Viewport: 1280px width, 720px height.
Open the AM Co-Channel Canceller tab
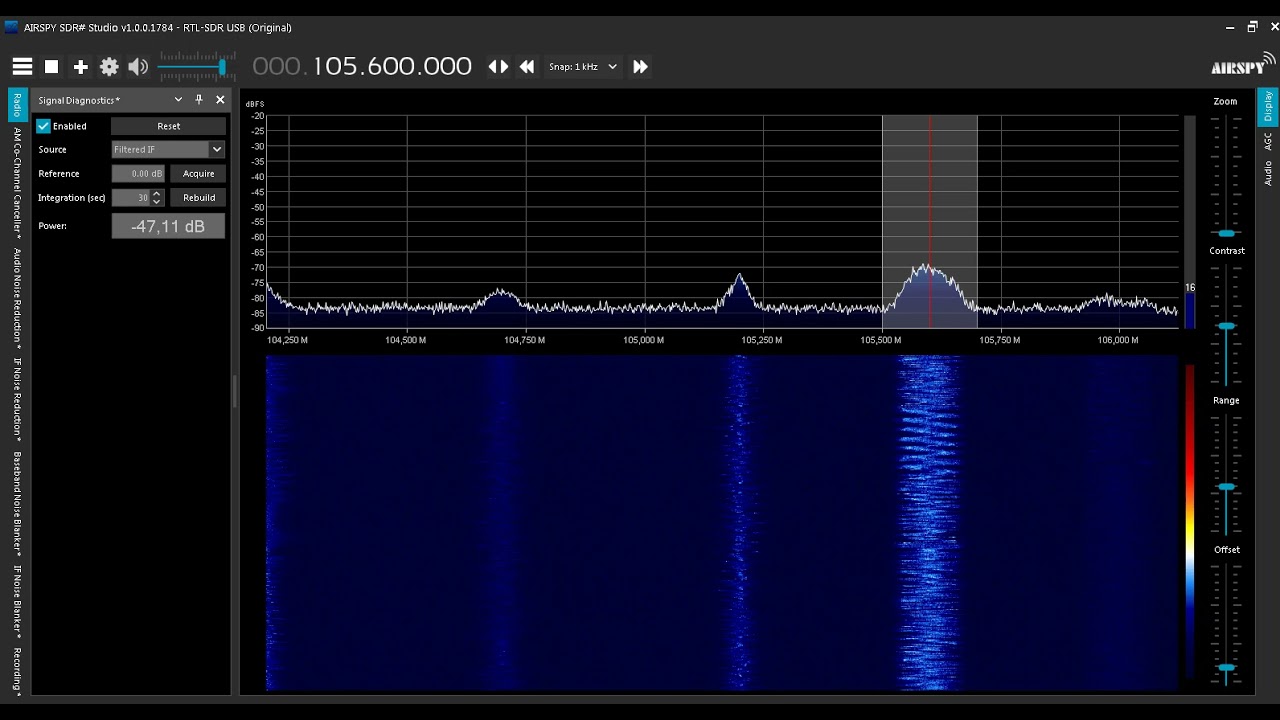click(17, 183)
